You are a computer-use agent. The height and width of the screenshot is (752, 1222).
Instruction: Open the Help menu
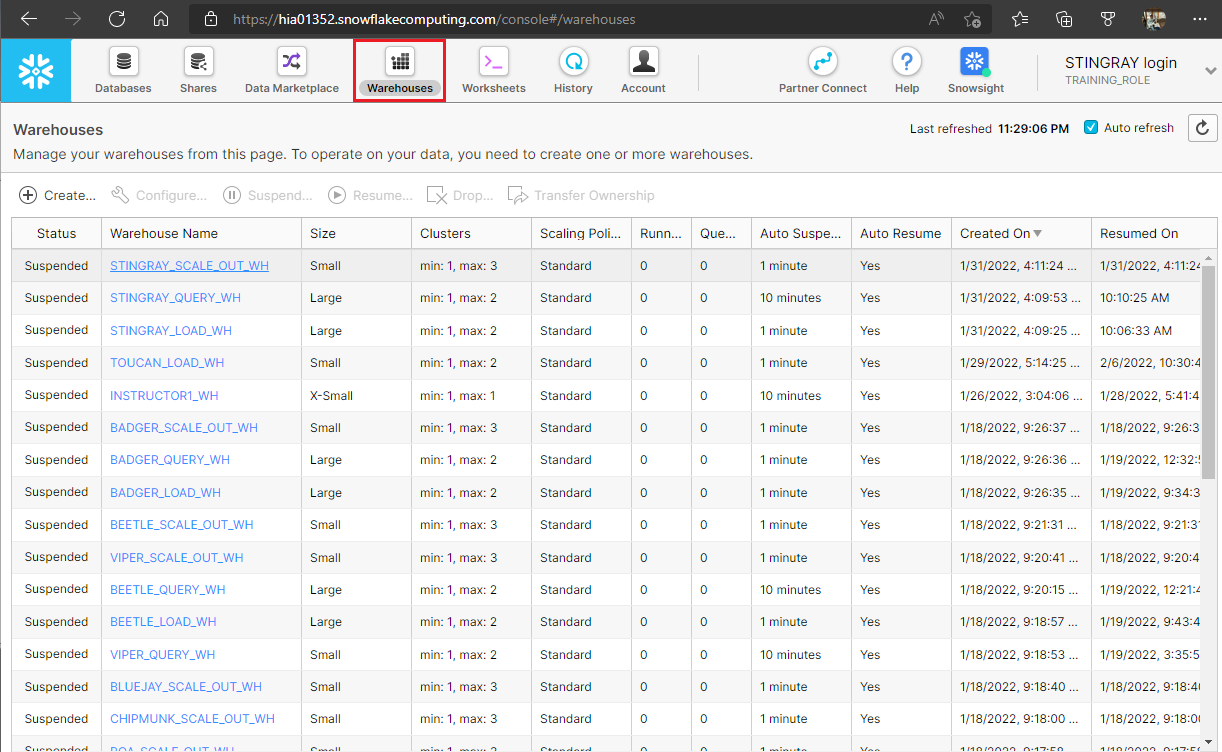(906, 72)
